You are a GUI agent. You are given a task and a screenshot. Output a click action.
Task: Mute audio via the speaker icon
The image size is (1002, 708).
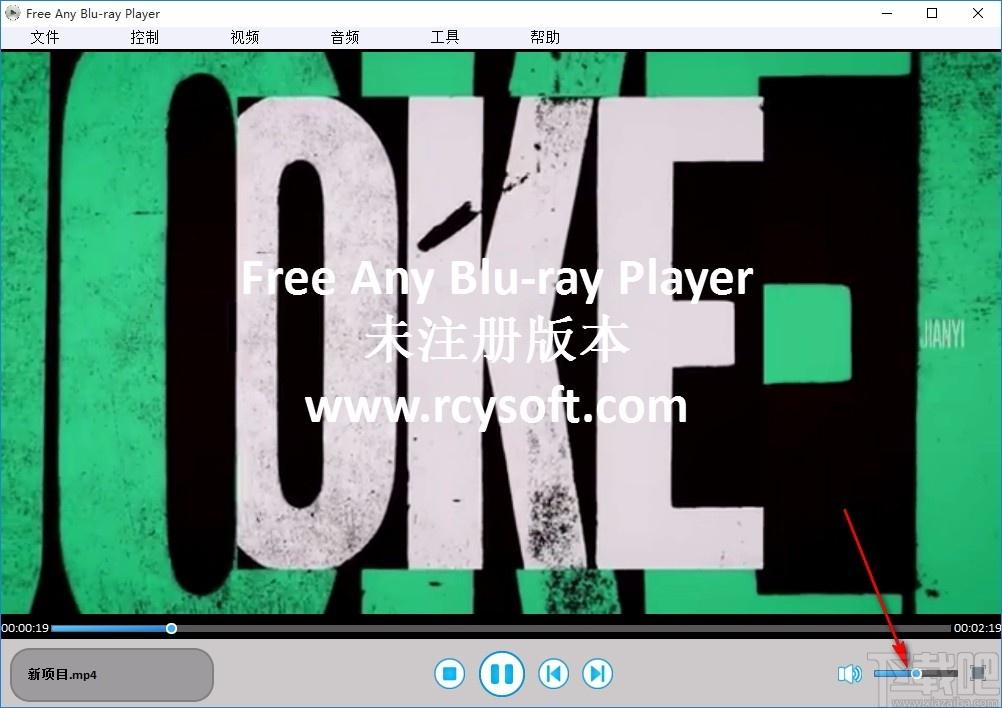point(849,673)
